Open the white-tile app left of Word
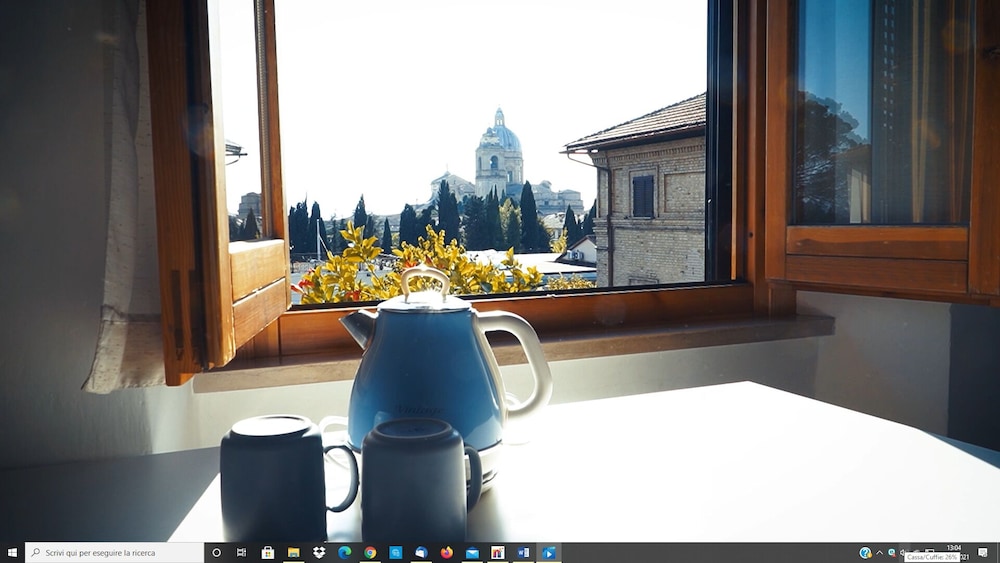 [x=497, y=552]
